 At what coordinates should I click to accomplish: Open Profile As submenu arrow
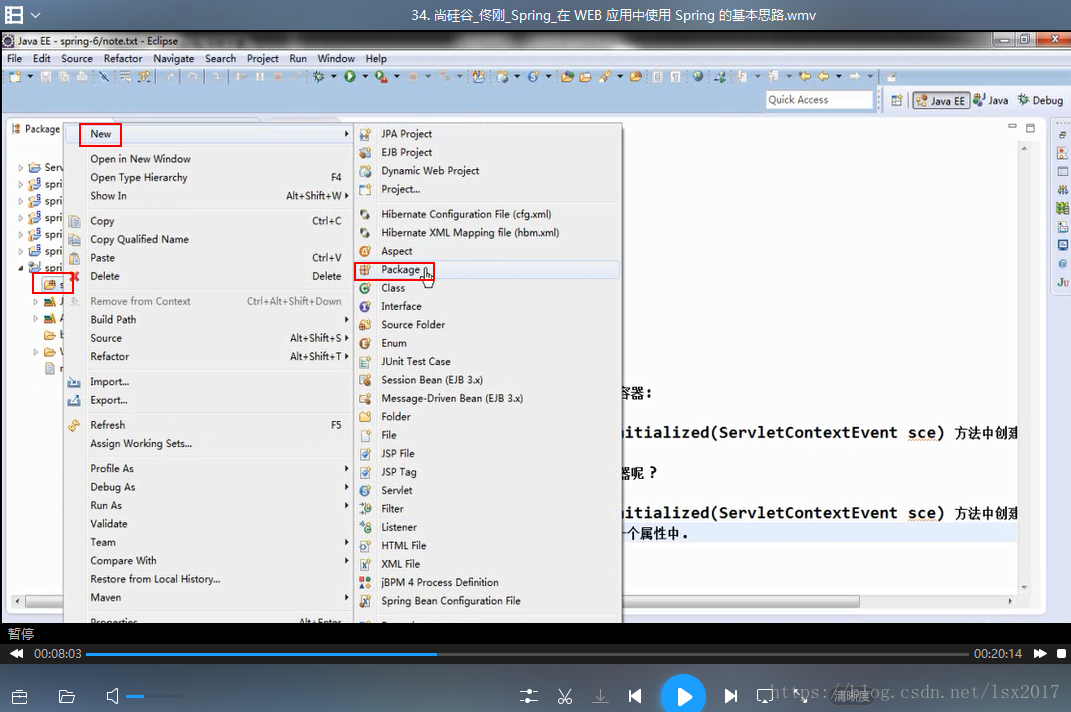tap(346, 469)
